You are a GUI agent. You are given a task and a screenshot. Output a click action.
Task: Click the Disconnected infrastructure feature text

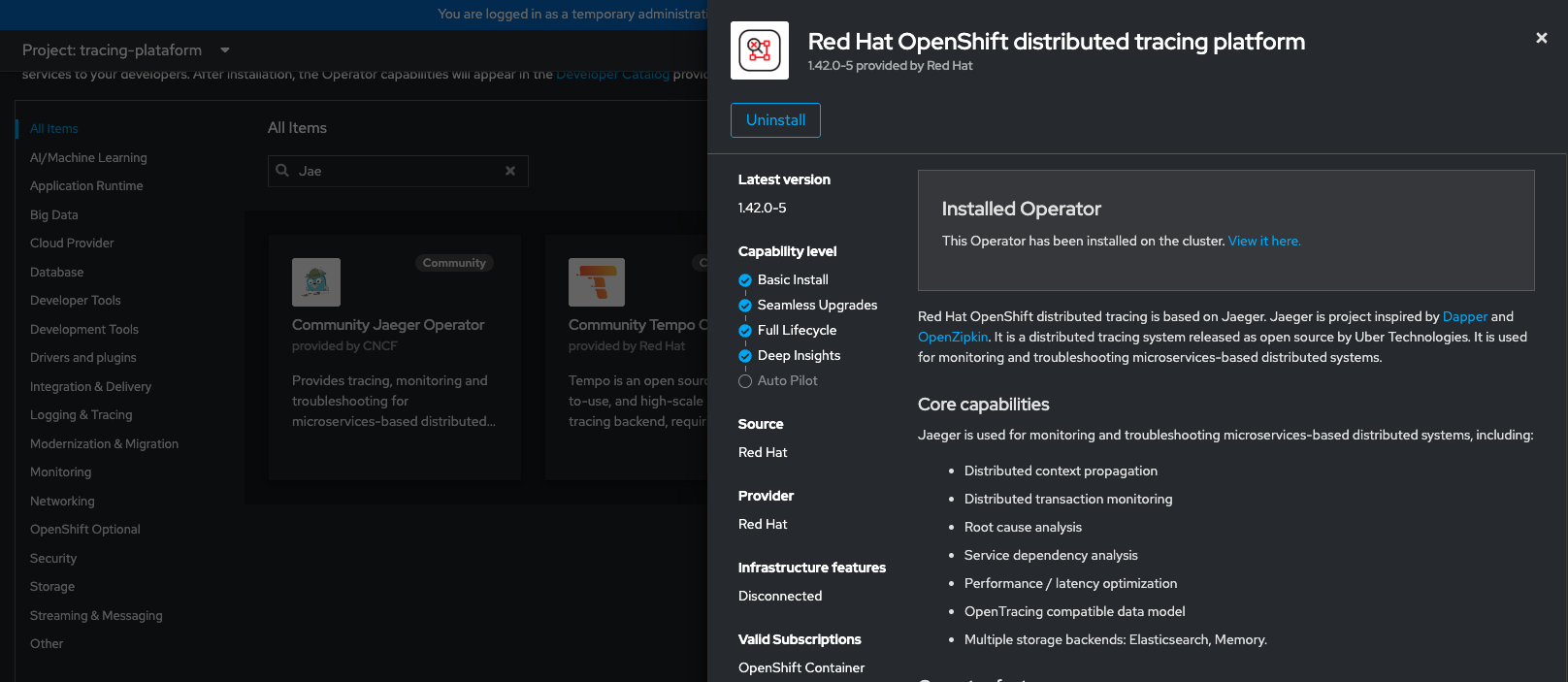[780, 596]
